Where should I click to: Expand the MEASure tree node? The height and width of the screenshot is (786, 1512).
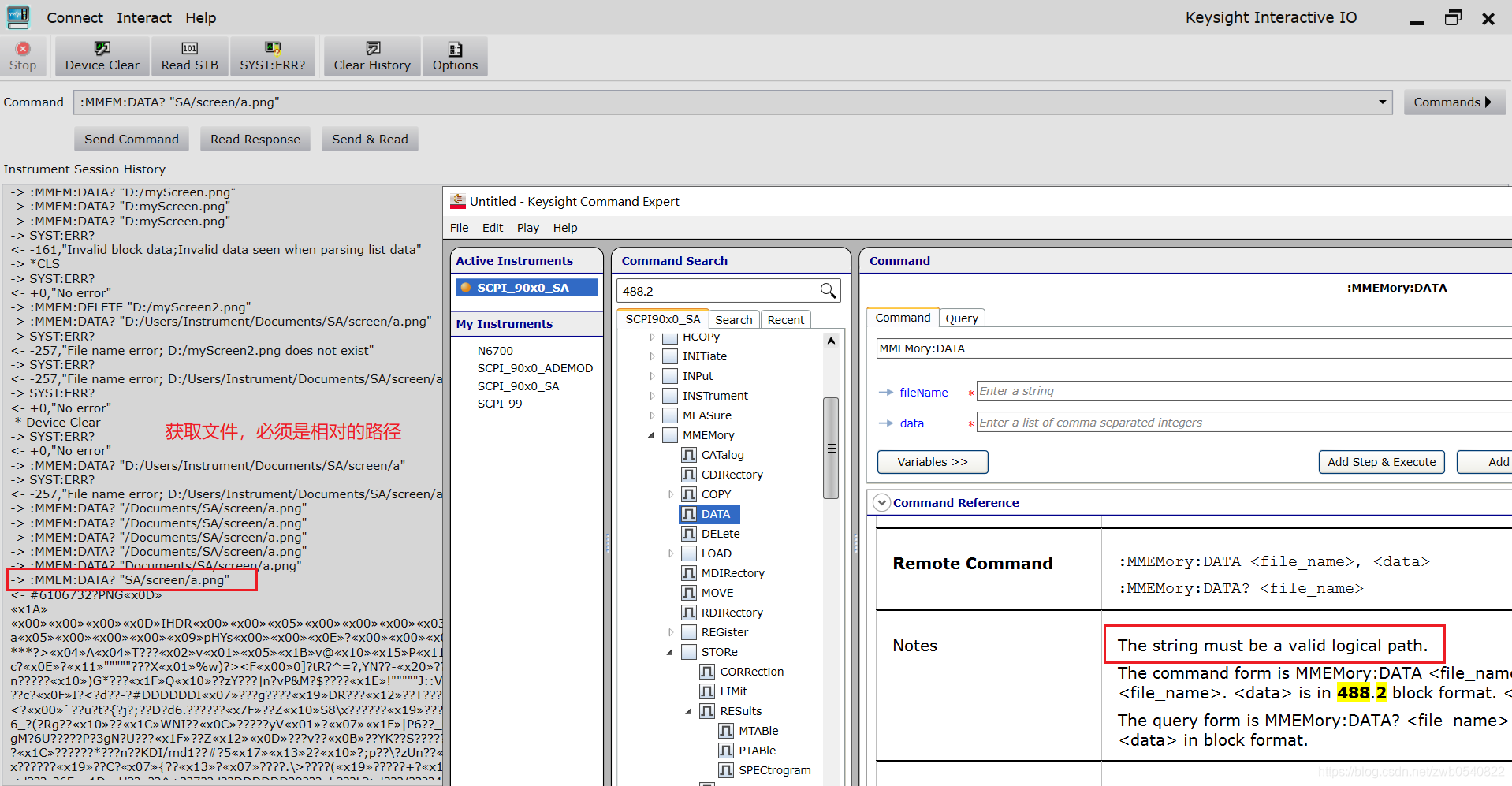coord(652,415)
